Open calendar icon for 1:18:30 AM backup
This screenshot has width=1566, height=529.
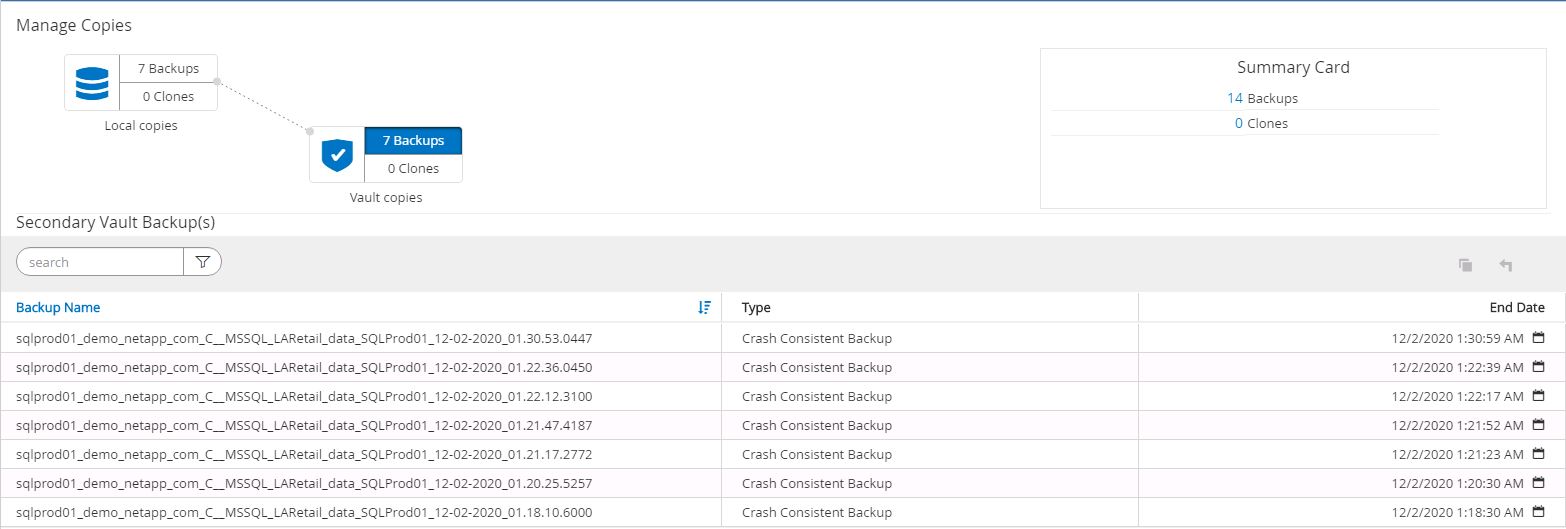(x=1539, y=512)
